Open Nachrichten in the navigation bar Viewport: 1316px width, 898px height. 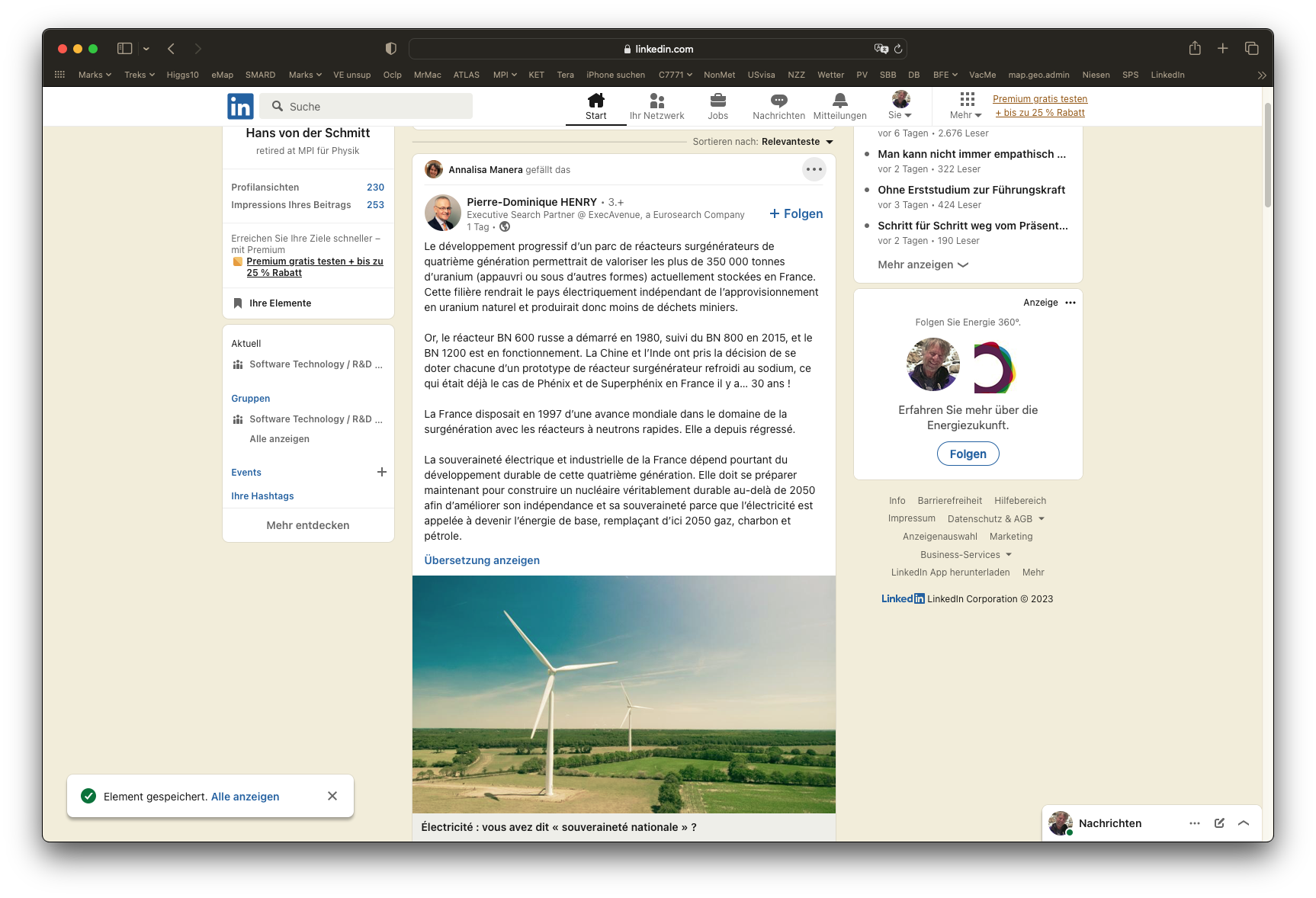tap(778, 107)
